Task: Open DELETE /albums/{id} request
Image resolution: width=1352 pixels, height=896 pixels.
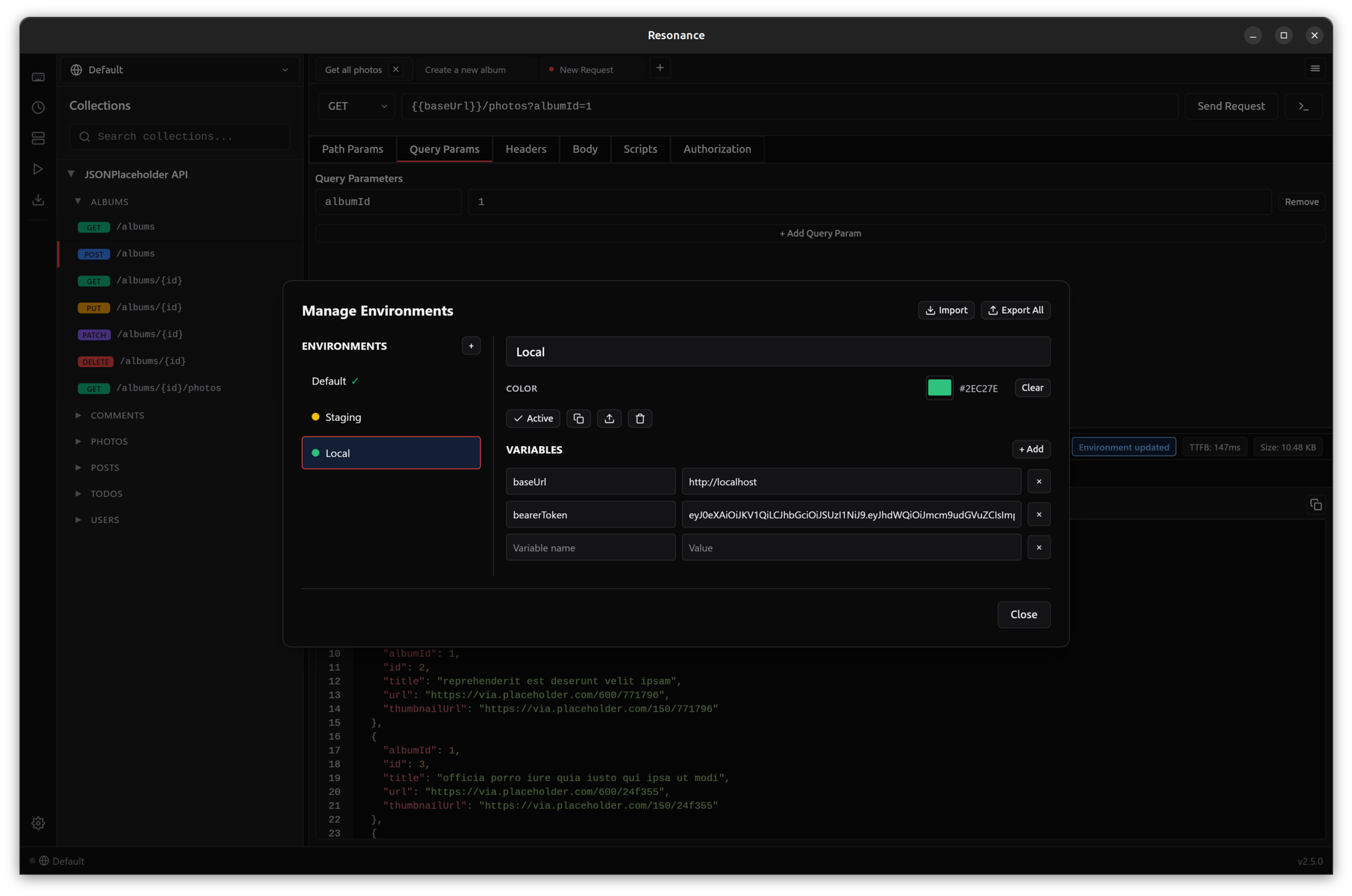Action: click(x=180, y=361)
